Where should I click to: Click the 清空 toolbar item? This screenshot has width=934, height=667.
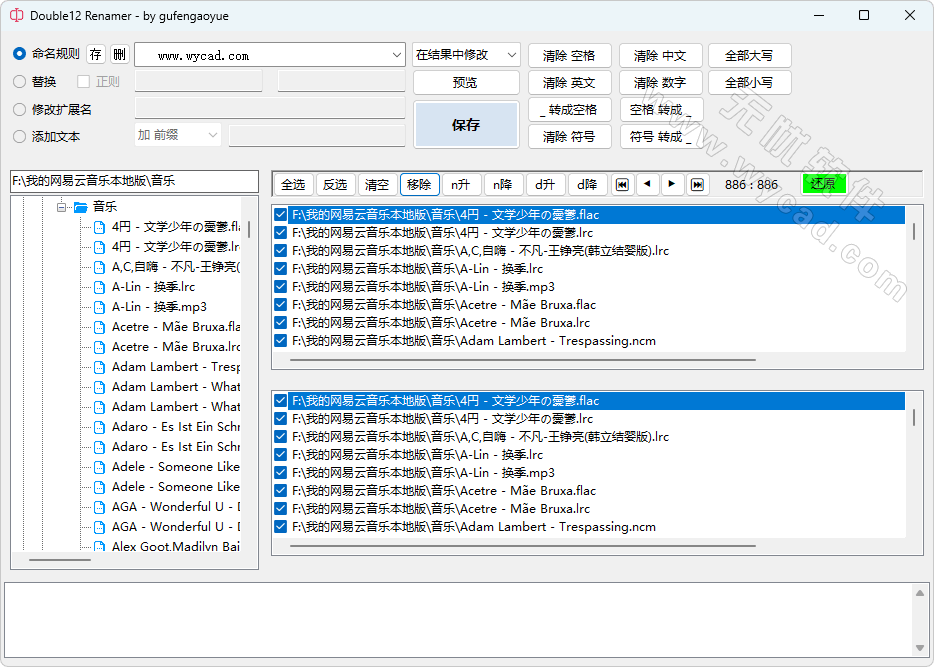click(x=377, y=184)
